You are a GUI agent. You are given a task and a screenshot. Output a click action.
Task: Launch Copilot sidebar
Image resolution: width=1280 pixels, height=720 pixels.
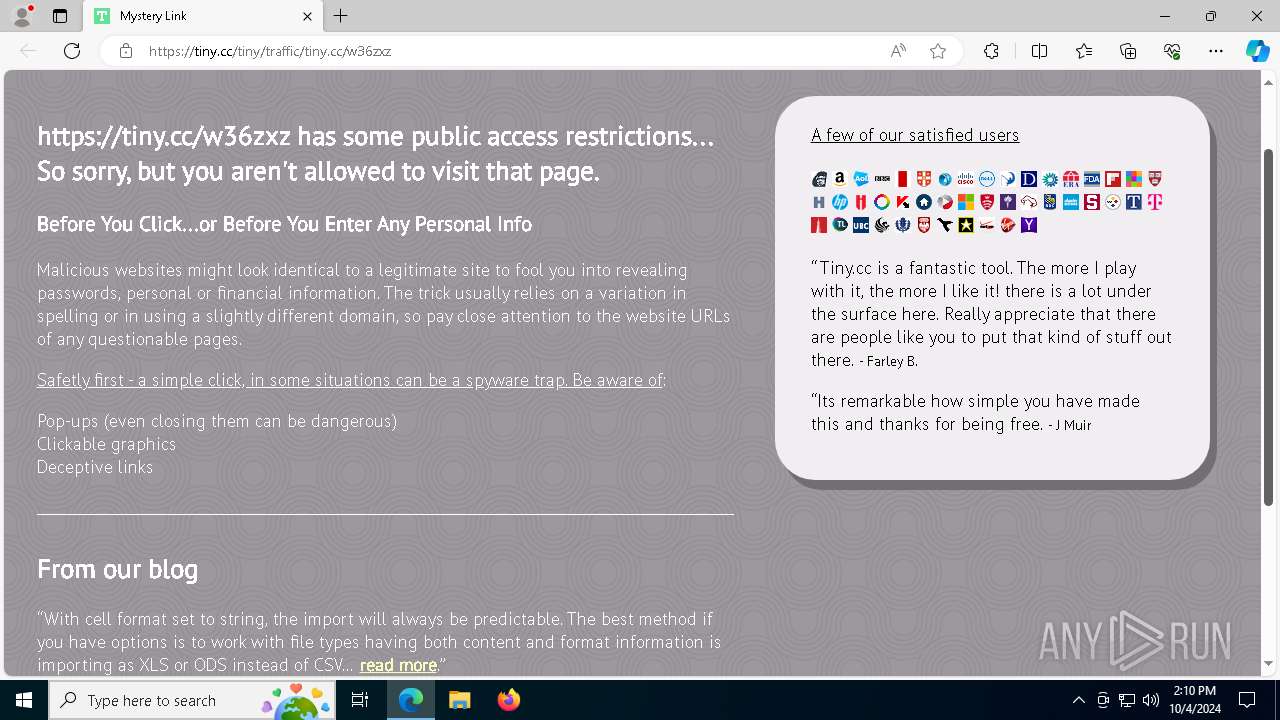click(x=1257, y=51)
